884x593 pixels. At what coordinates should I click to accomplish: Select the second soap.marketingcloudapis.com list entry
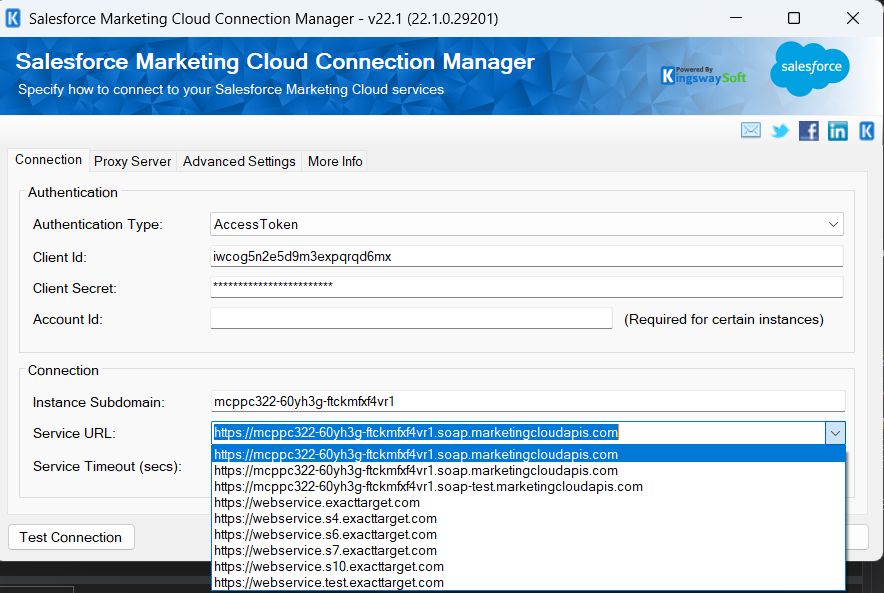[528, 471]
